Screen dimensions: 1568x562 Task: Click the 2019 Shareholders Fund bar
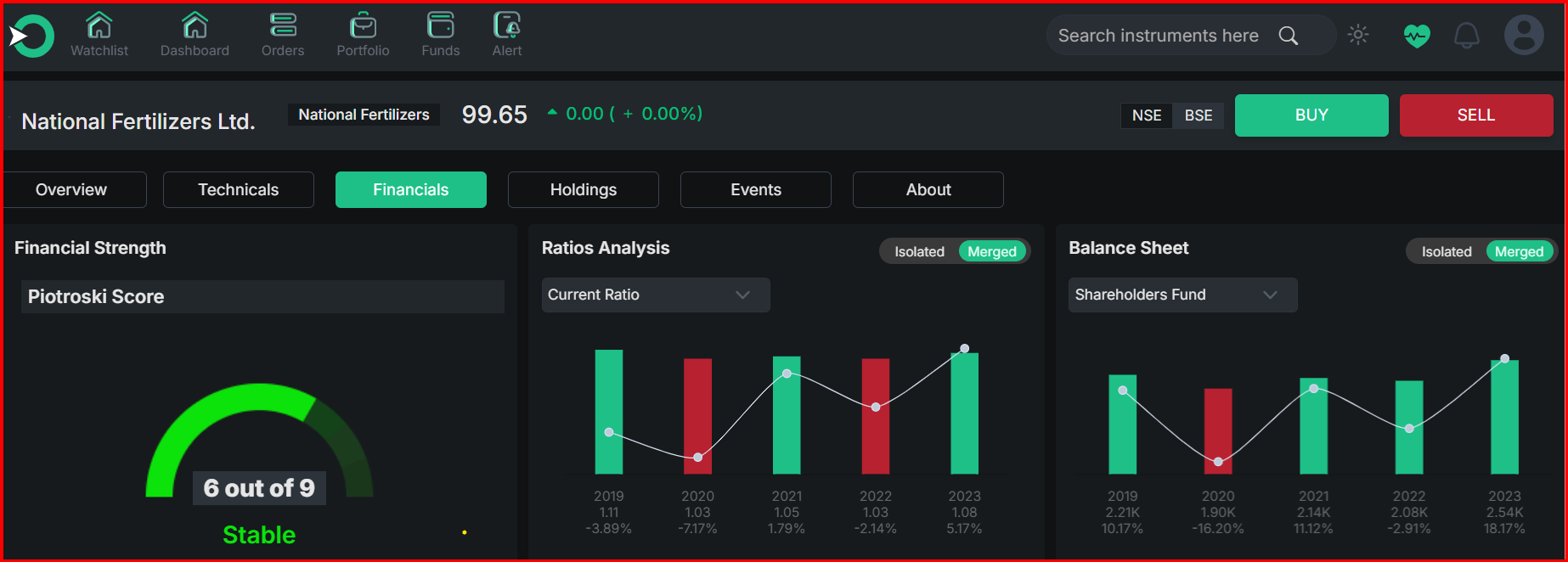1123,424
